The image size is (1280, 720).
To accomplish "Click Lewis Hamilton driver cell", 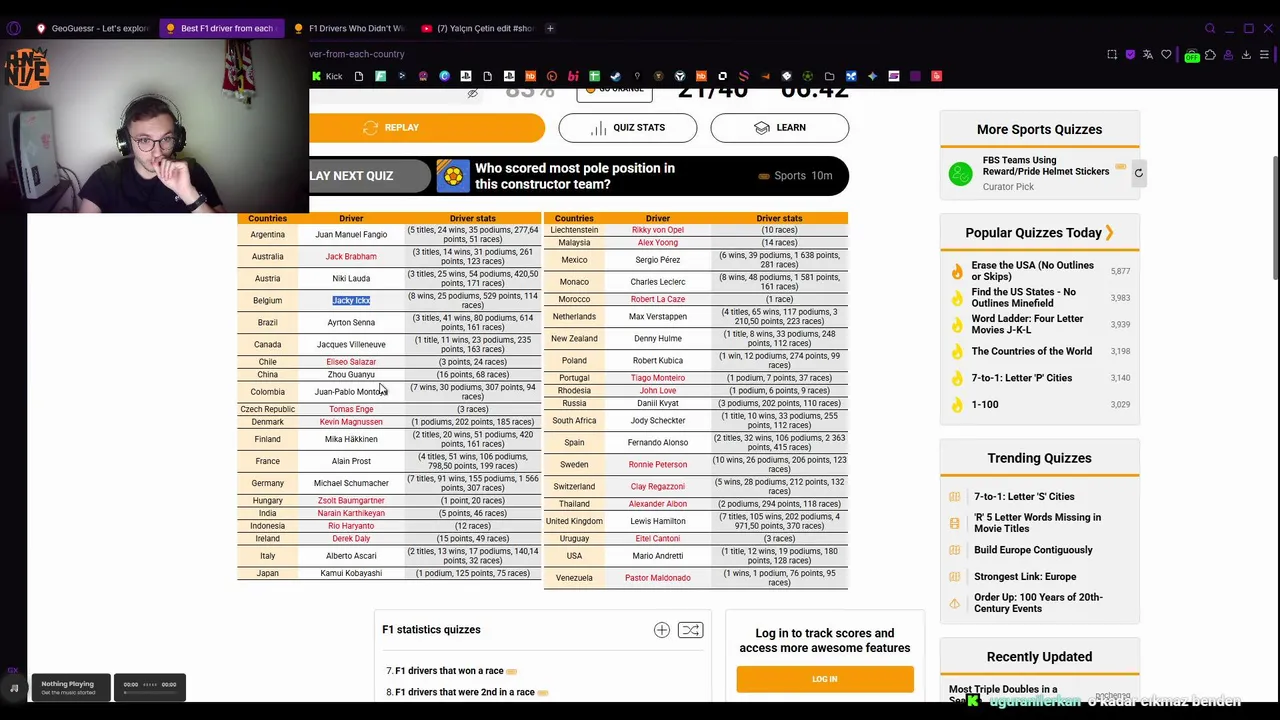I will tap(658, 521).
